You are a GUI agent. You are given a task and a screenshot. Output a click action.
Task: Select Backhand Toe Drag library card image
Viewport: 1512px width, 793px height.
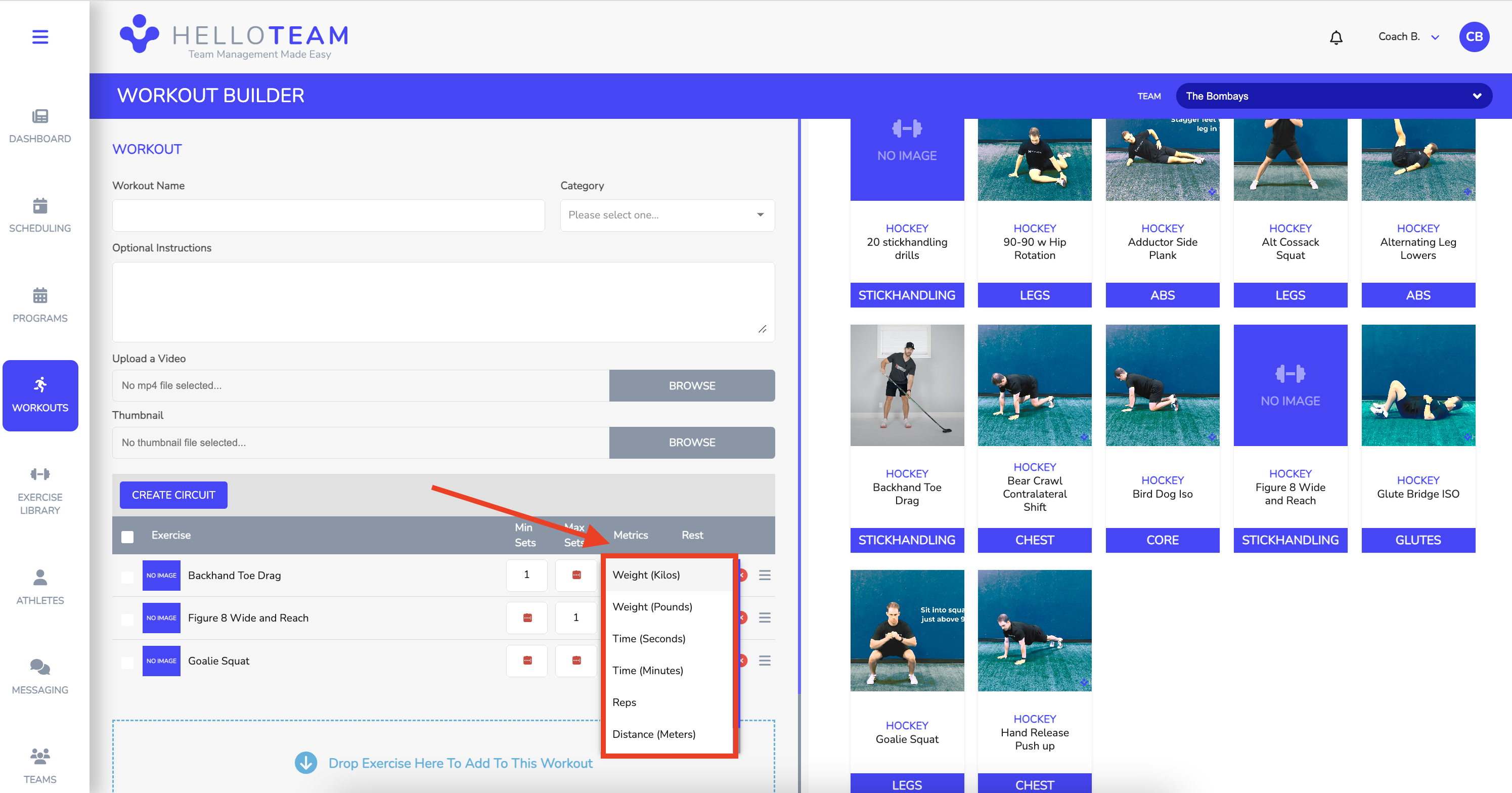pyautogui.click(x=907, y=385)
